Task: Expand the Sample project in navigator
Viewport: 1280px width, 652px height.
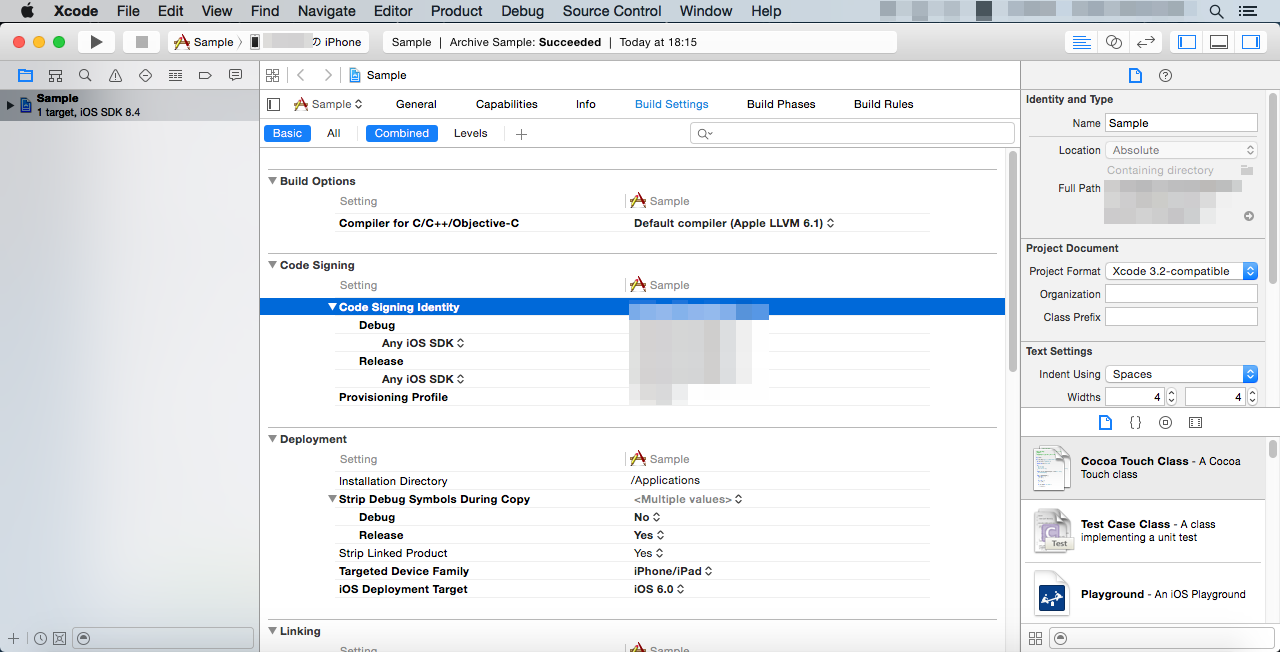Action: pos(10,105)
